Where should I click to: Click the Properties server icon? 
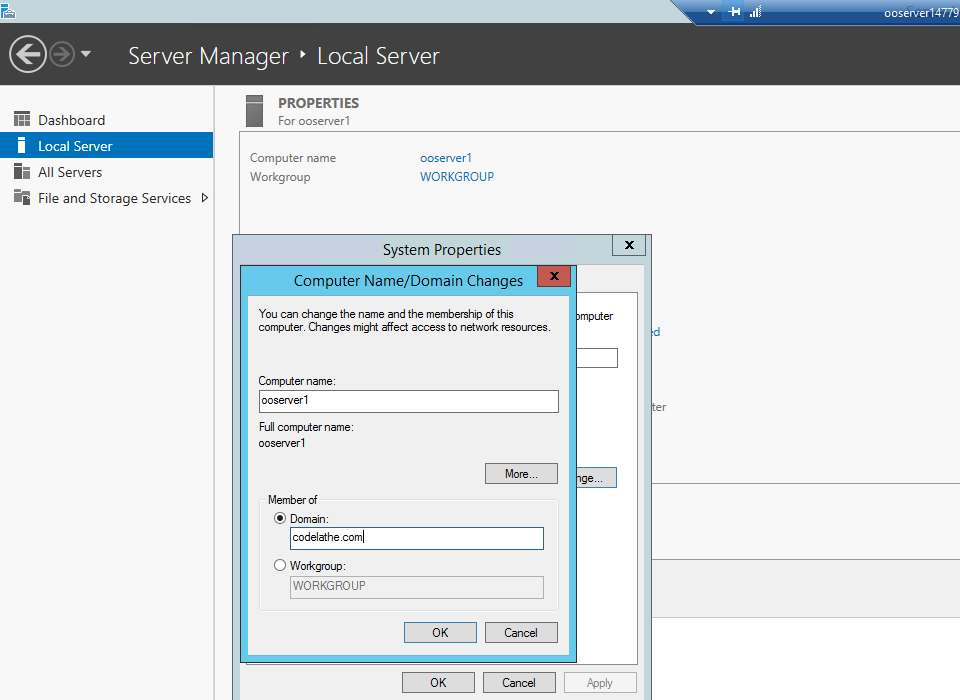tap(255, 110)
